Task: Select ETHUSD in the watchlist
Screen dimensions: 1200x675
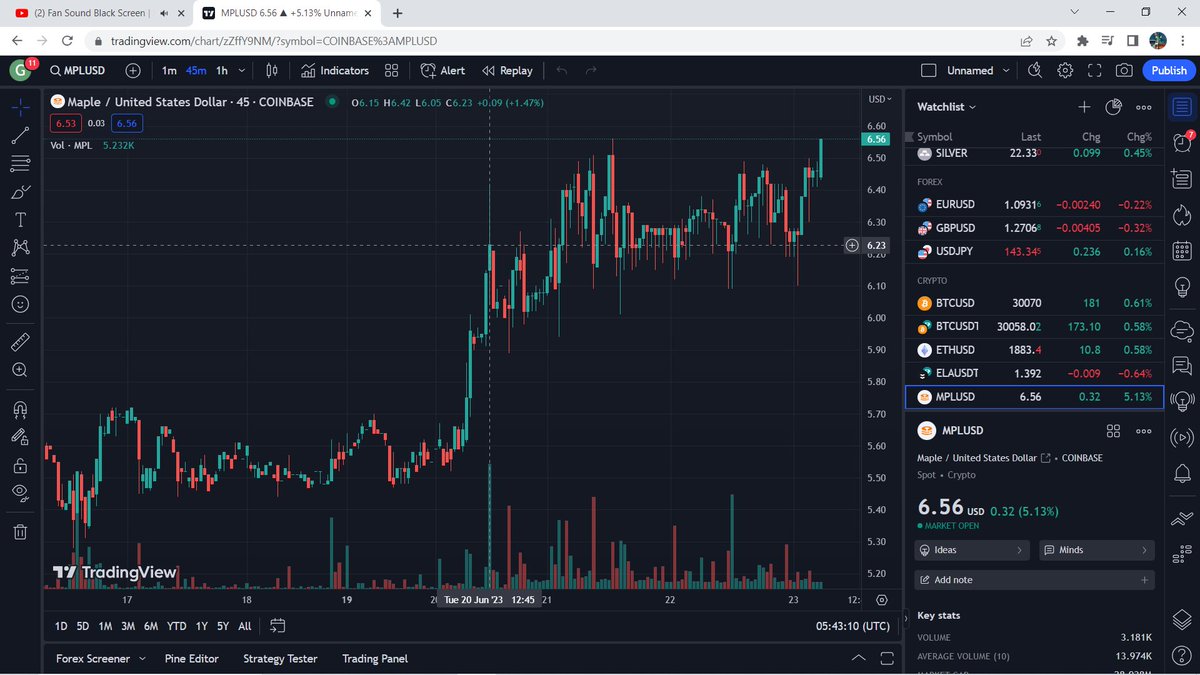Action: tap(1035, 350)
